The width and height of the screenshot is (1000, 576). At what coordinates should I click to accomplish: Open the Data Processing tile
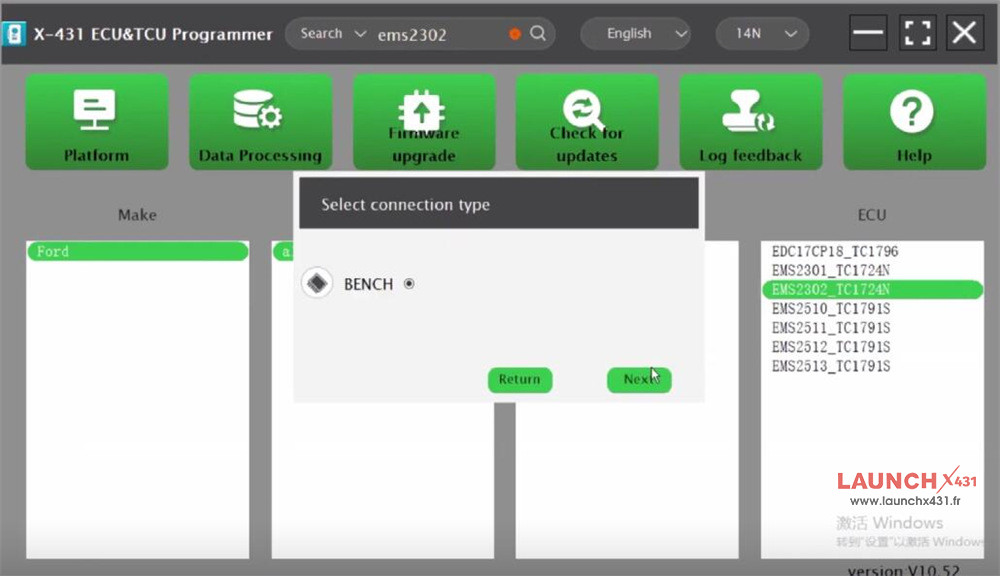pyautogui.click(x=260, y=122)
